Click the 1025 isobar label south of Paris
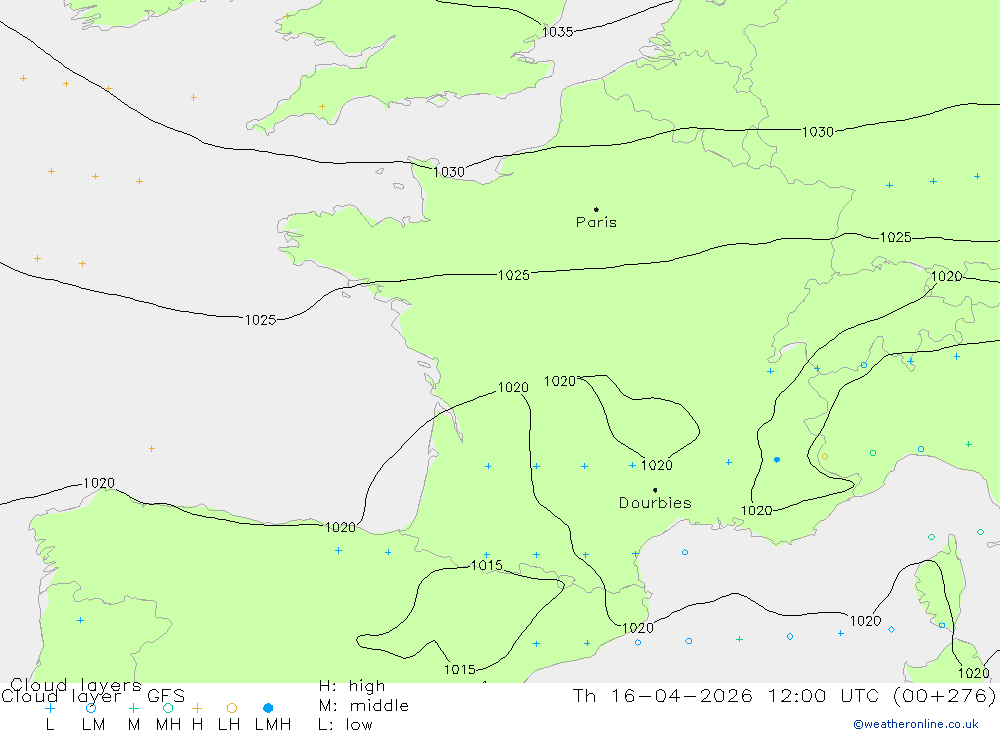This screenshot has height=733, width=1000. click(514, 275)
